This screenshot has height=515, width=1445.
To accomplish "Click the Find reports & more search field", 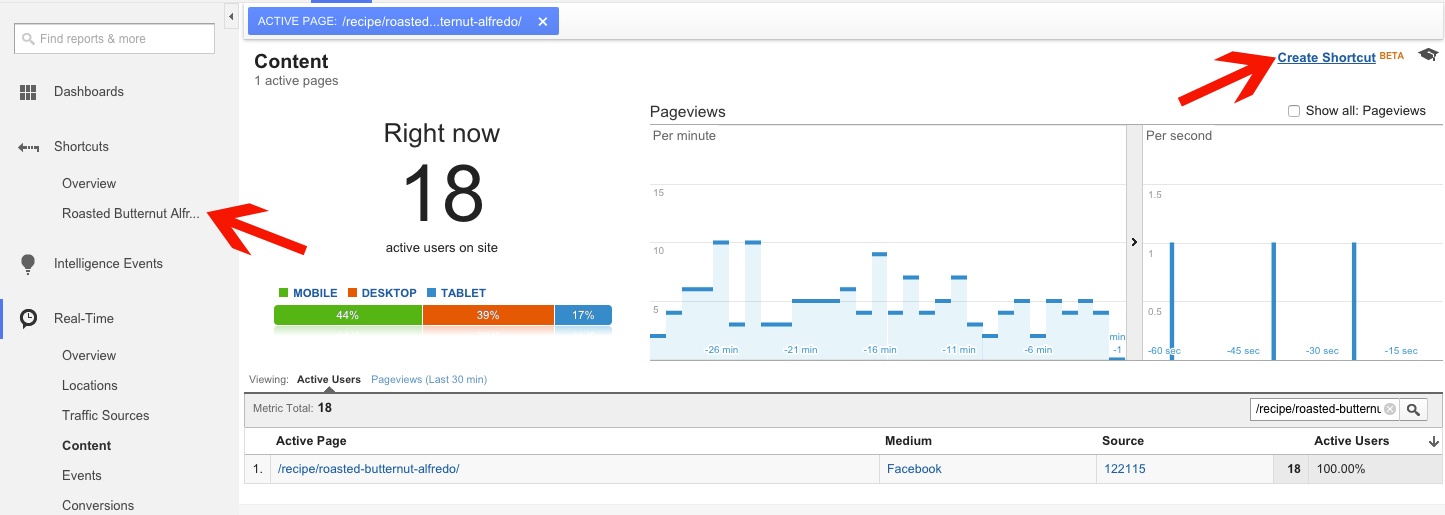I will [x=114, y=39].
